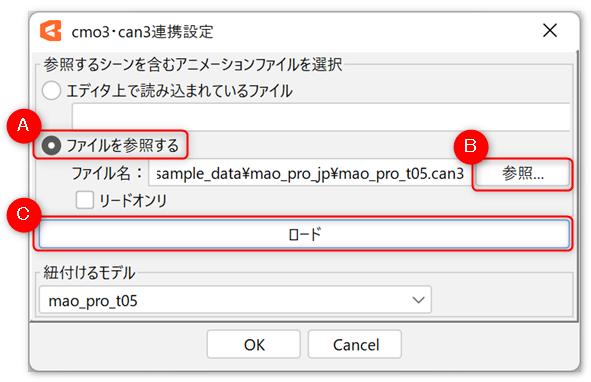Enable the リードオンリ checkbox

[x=84, y=199]
